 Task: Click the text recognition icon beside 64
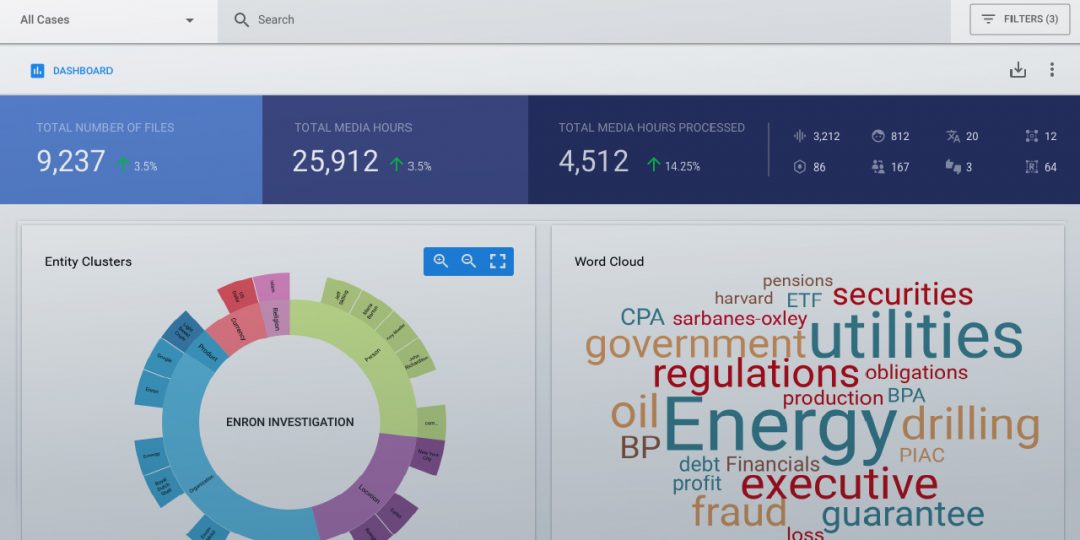pyautogui.click(x=1032, y=167)
